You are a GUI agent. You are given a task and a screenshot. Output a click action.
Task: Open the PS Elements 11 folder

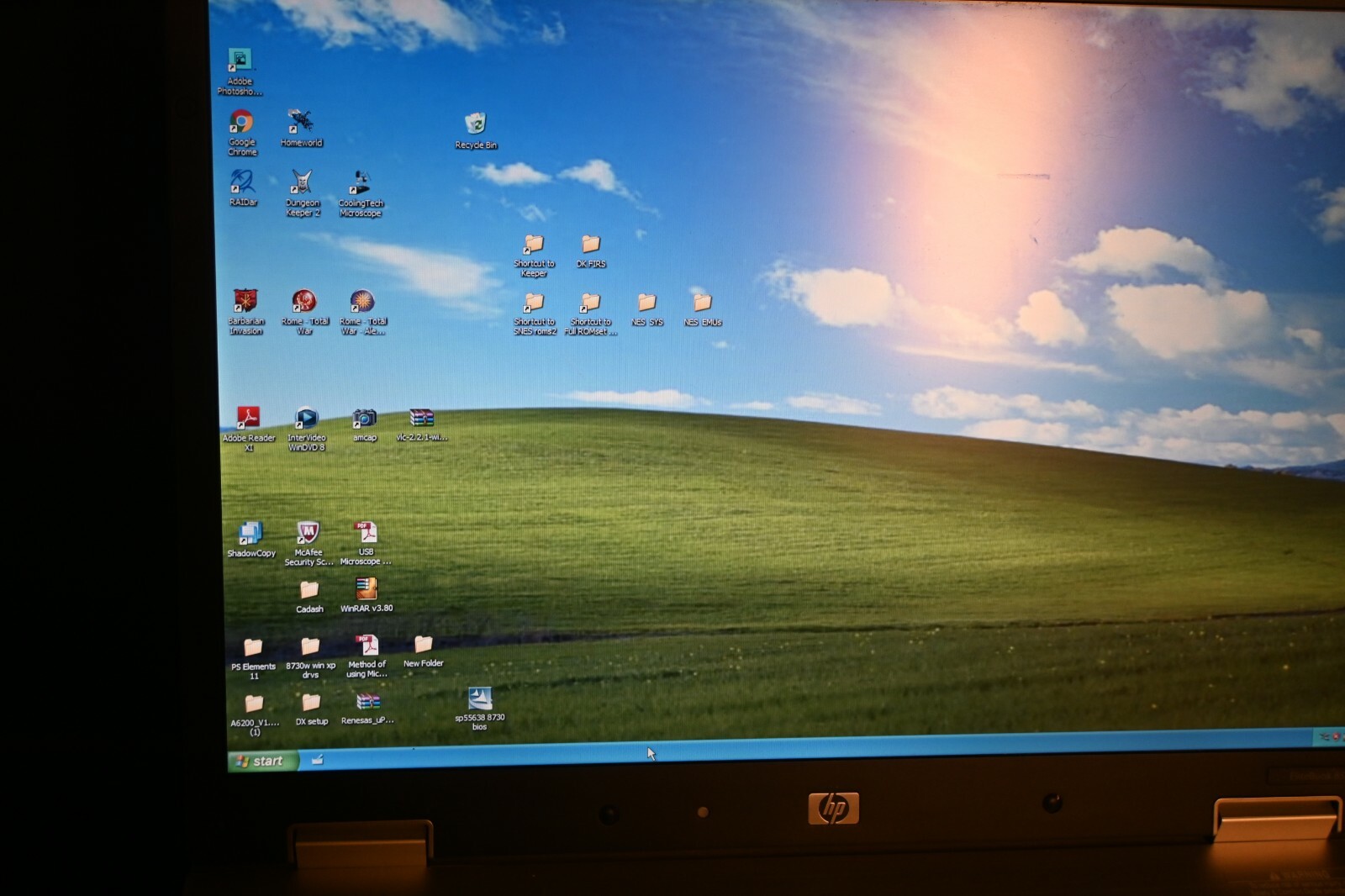[253, 658]
